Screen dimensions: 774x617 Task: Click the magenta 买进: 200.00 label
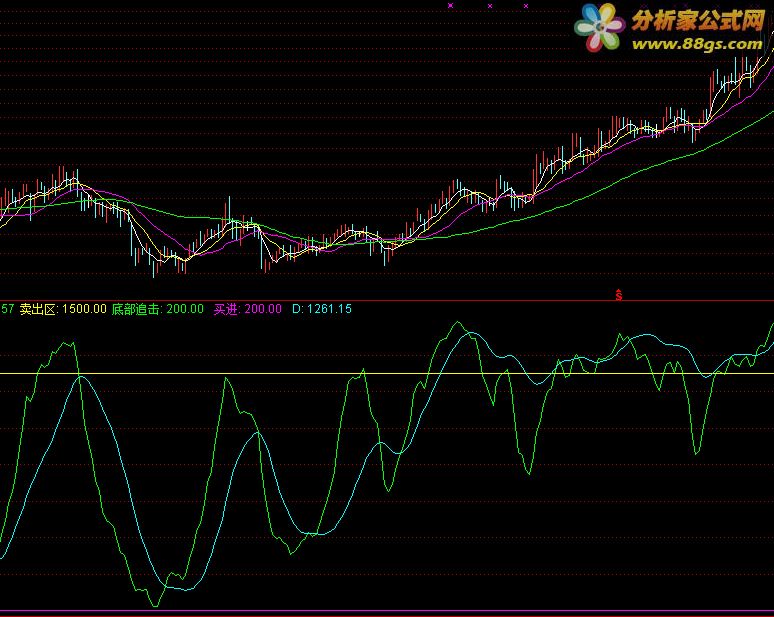[248, 309]
